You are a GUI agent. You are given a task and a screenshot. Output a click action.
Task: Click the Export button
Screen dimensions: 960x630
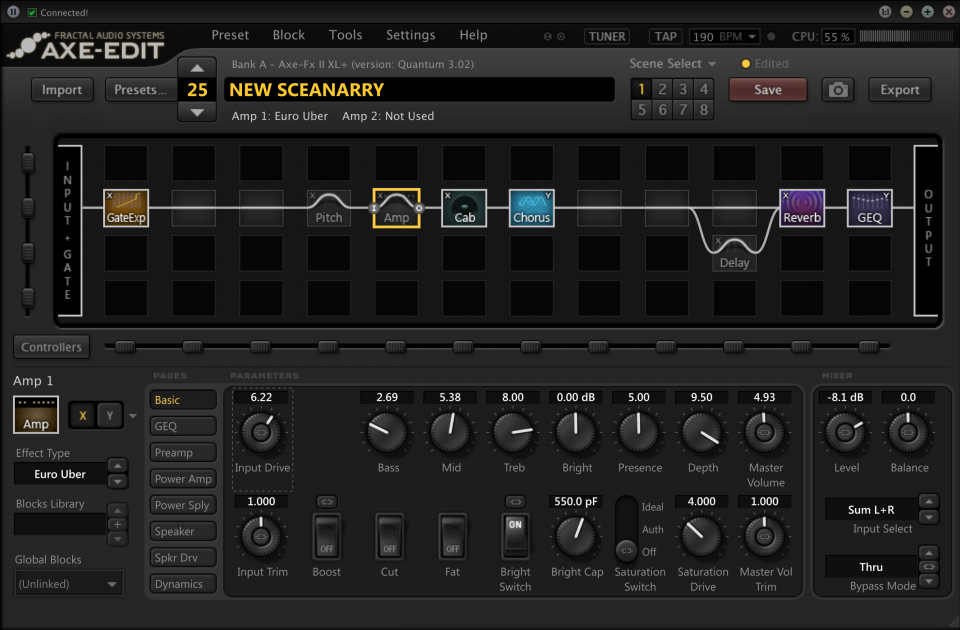(x=899, y=89)
